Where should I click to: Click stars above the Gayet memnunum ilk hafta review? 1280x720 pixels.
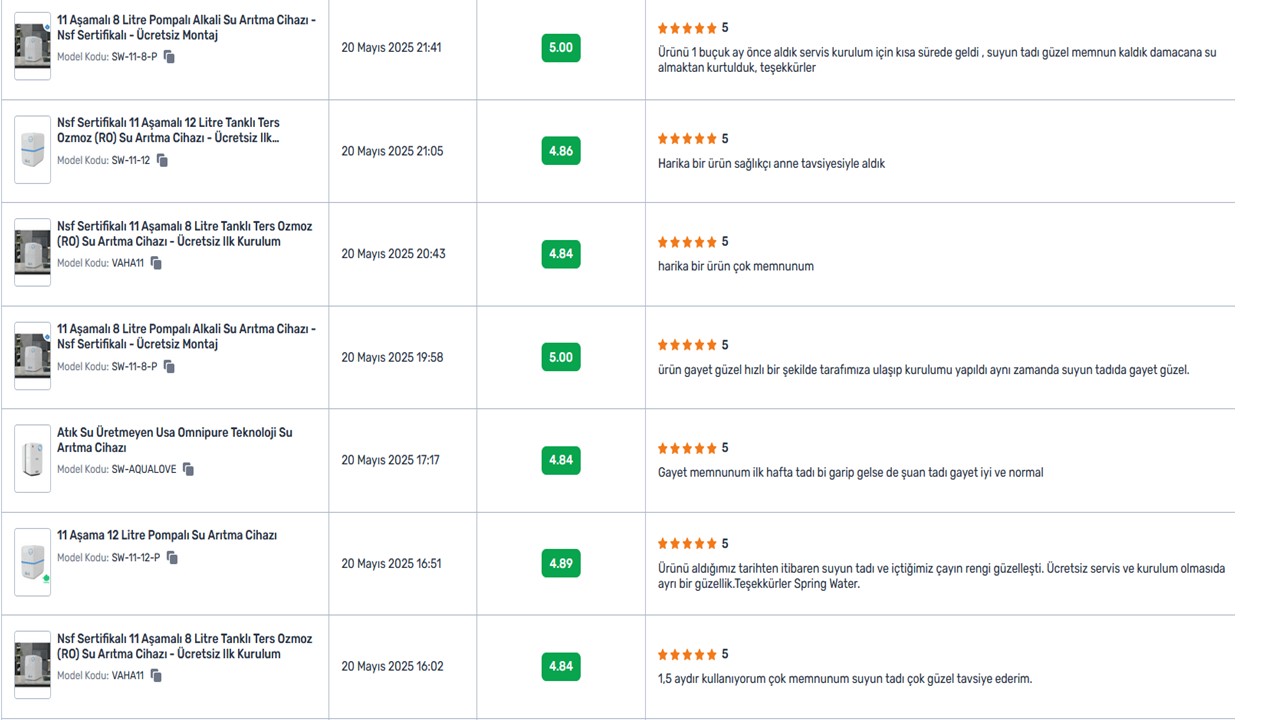click(687, 448)
